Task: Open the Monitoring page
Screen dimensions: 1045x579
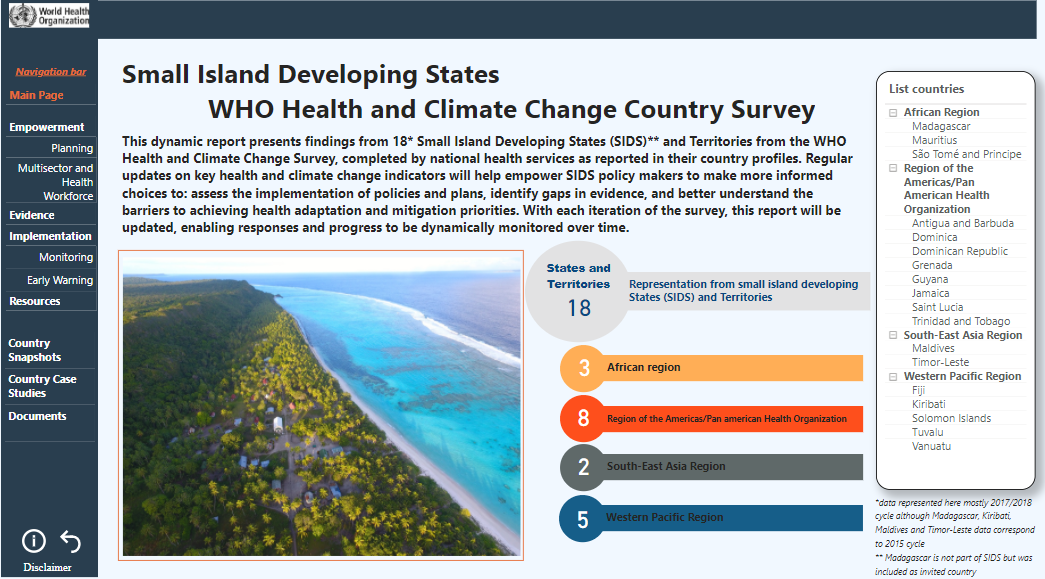Action: click(66, 257)
